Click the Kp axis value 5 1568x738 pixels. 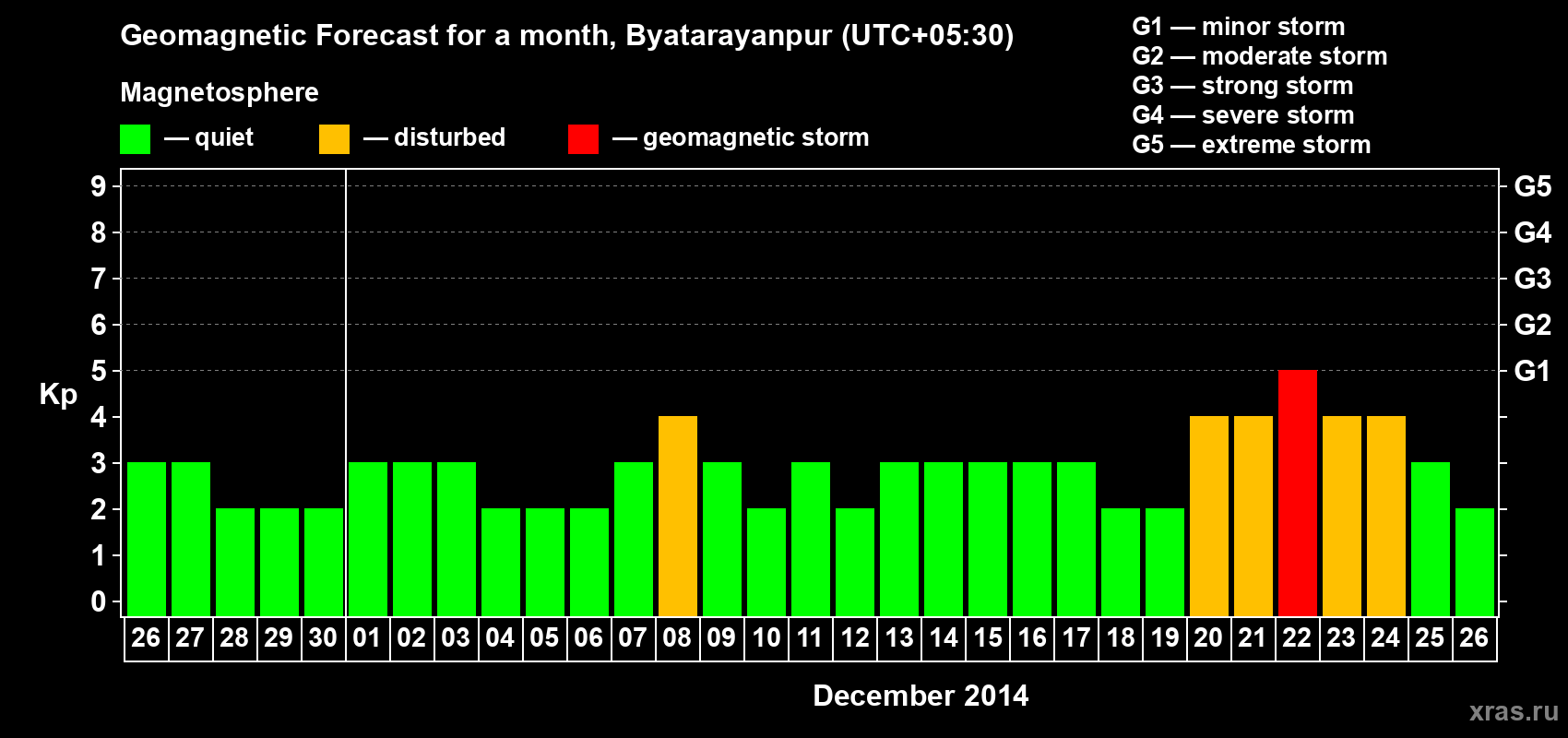[99, 371]
